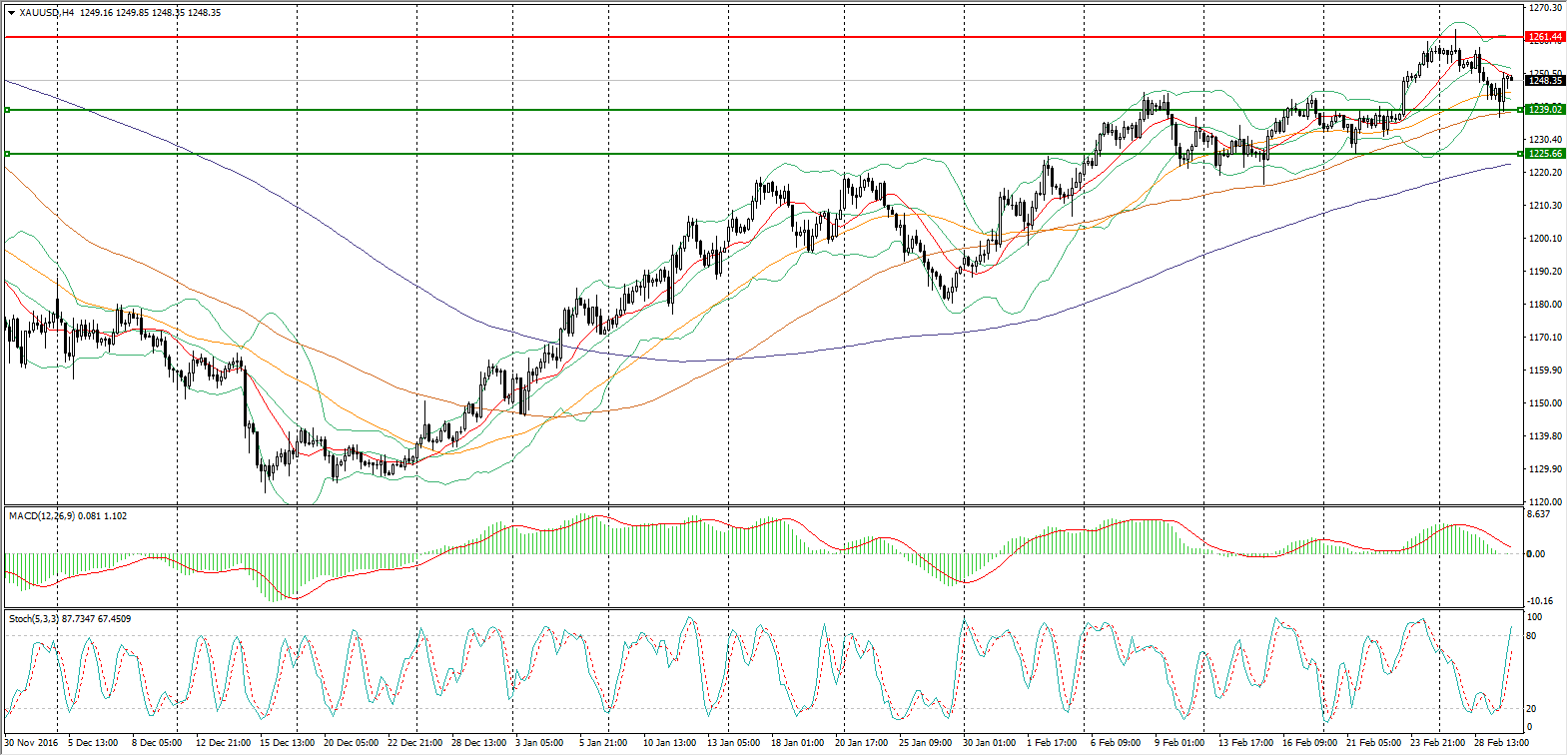
Task: Click the 25 Jan 09:00 time label
Action: pos(925,743)
